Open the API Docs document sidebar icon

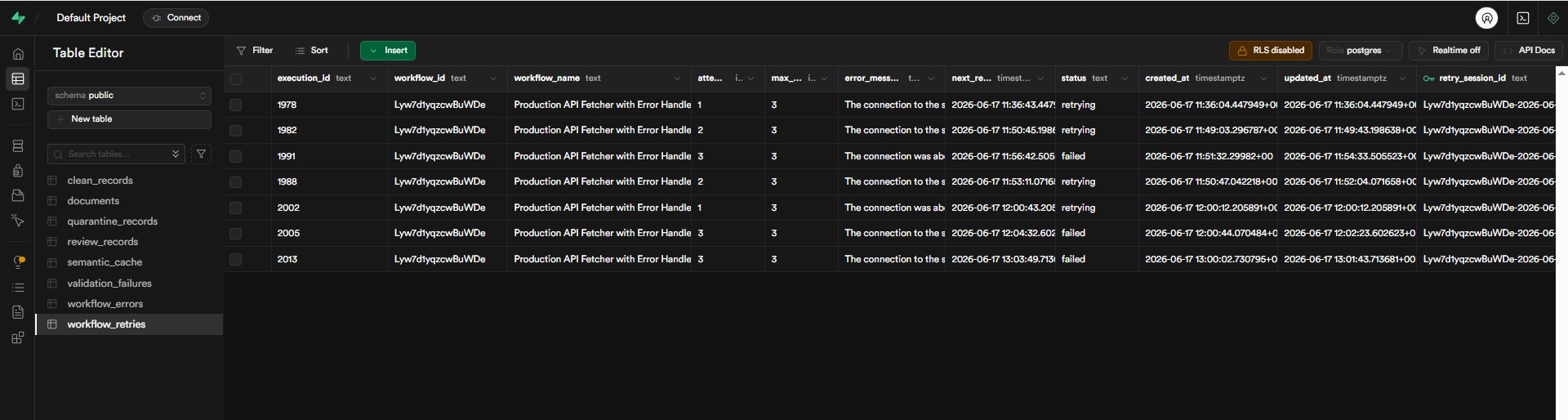click(x=18, y=312)
